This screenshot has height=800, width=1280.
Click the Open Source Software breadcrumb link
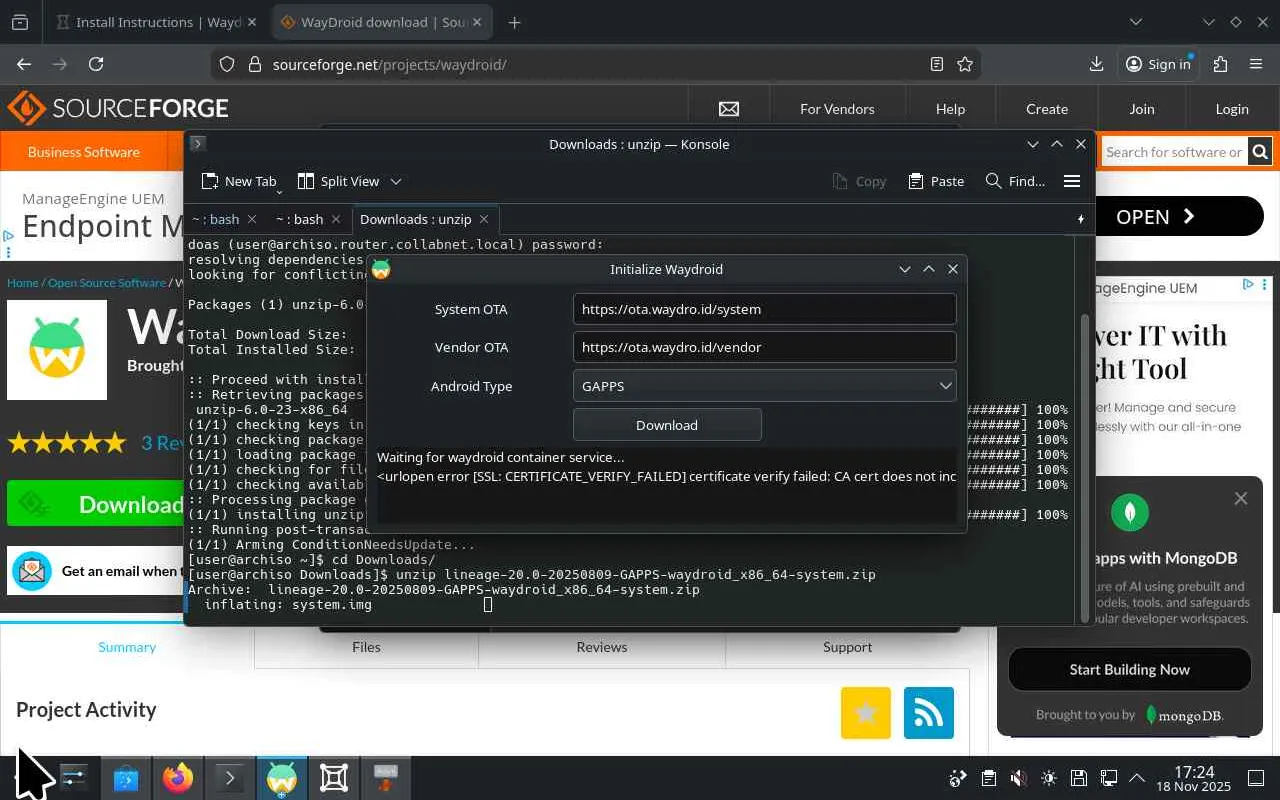107,283
